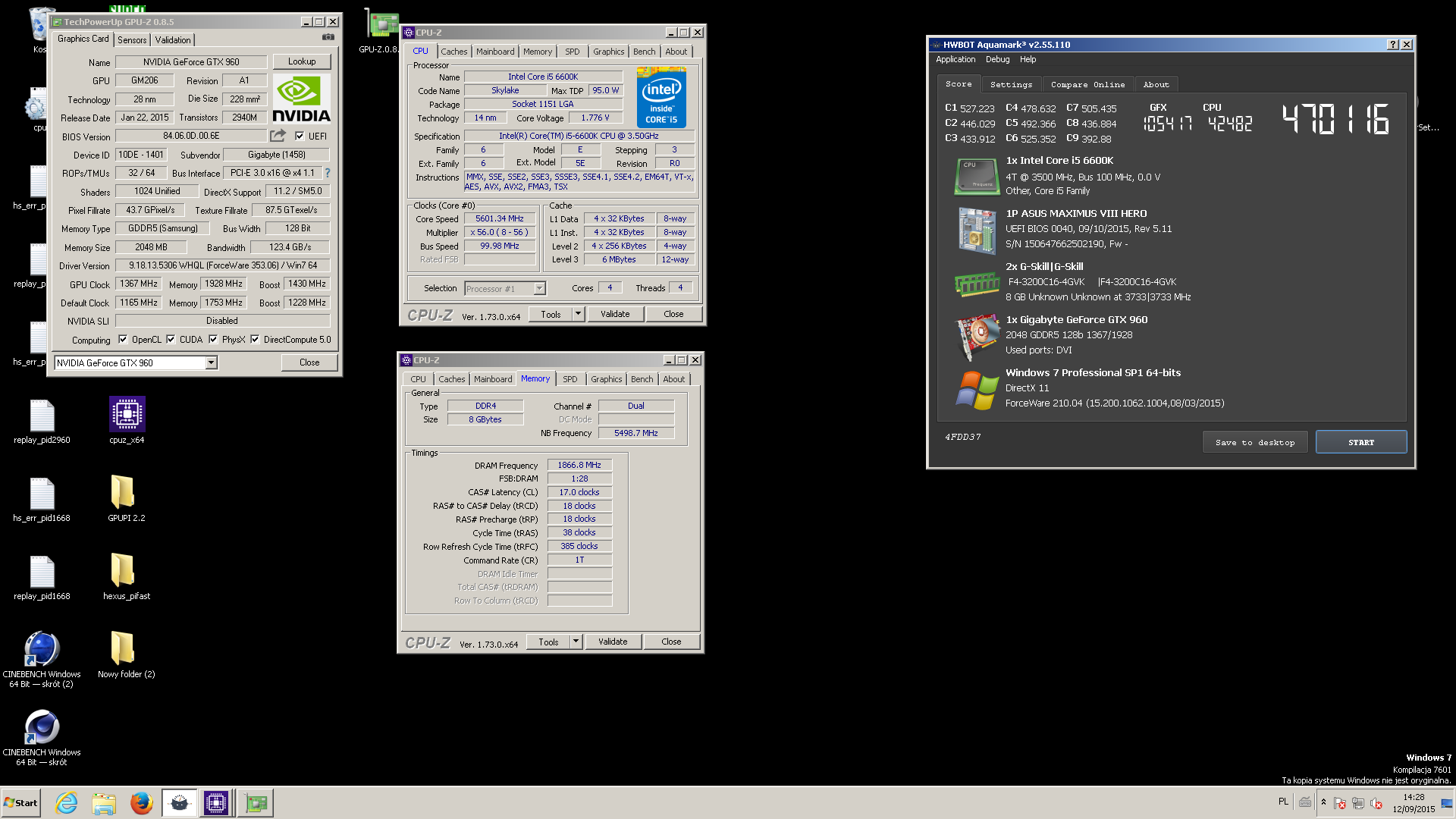This screenshot has width=1456, height=819.
Task: Click the Intel Core i5 logo in CPU-Z
Action: [x=661, y=97]
